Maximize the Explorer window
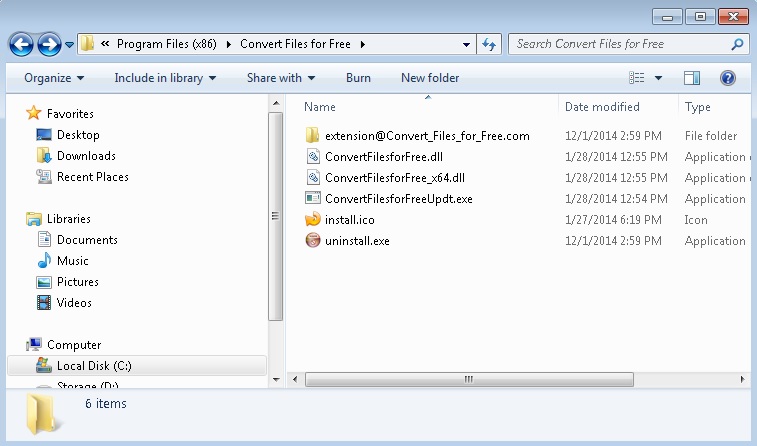This screenshot has width=757, height=446. pos(700,17)
